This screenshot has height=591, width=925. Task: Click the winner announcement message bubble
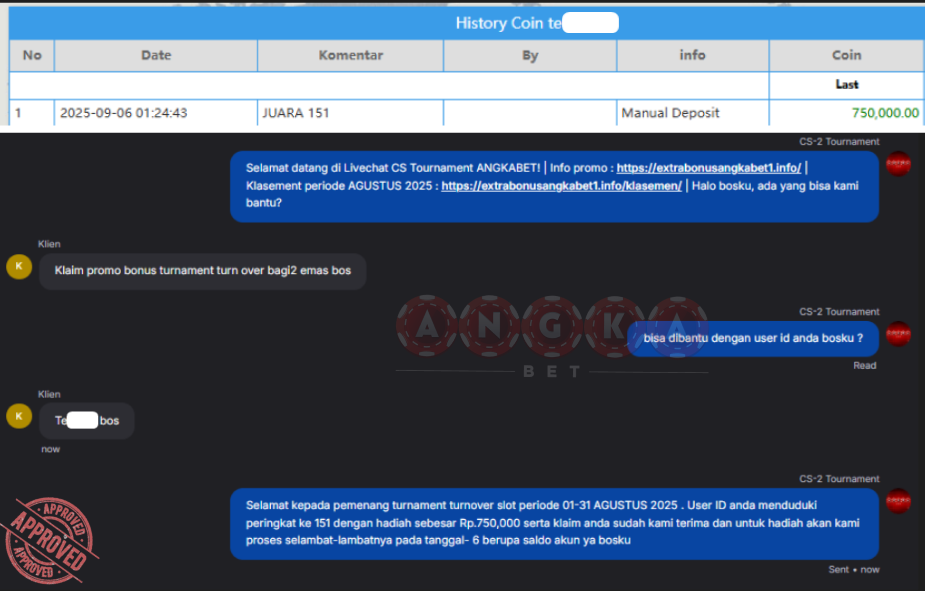point(554,523)
